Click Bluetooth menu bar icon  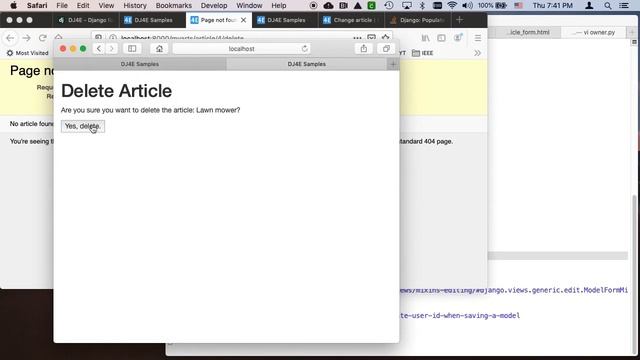(x=422, y=5)
